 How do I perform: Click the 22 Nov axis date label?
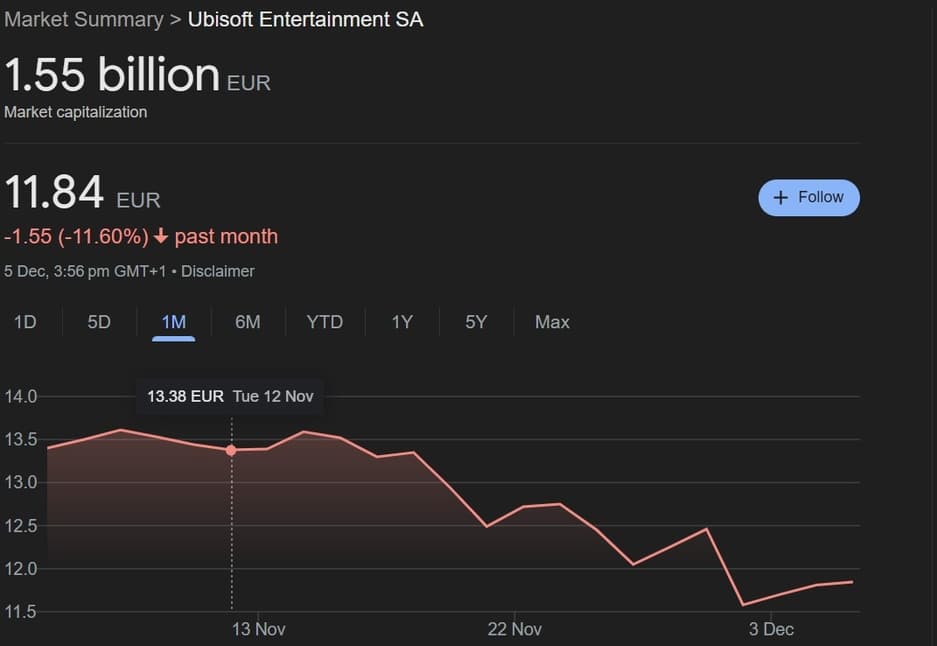[514, 629]
